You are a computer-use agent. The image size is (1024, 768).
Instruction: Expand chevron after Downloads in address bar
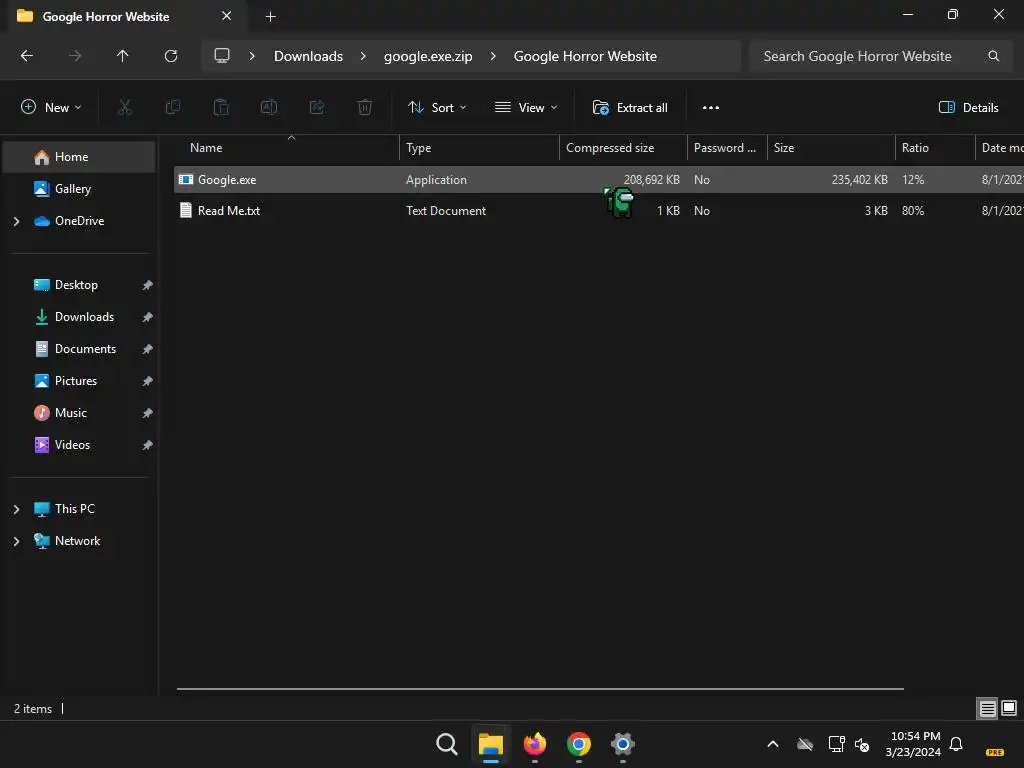[x=363, y=56]
